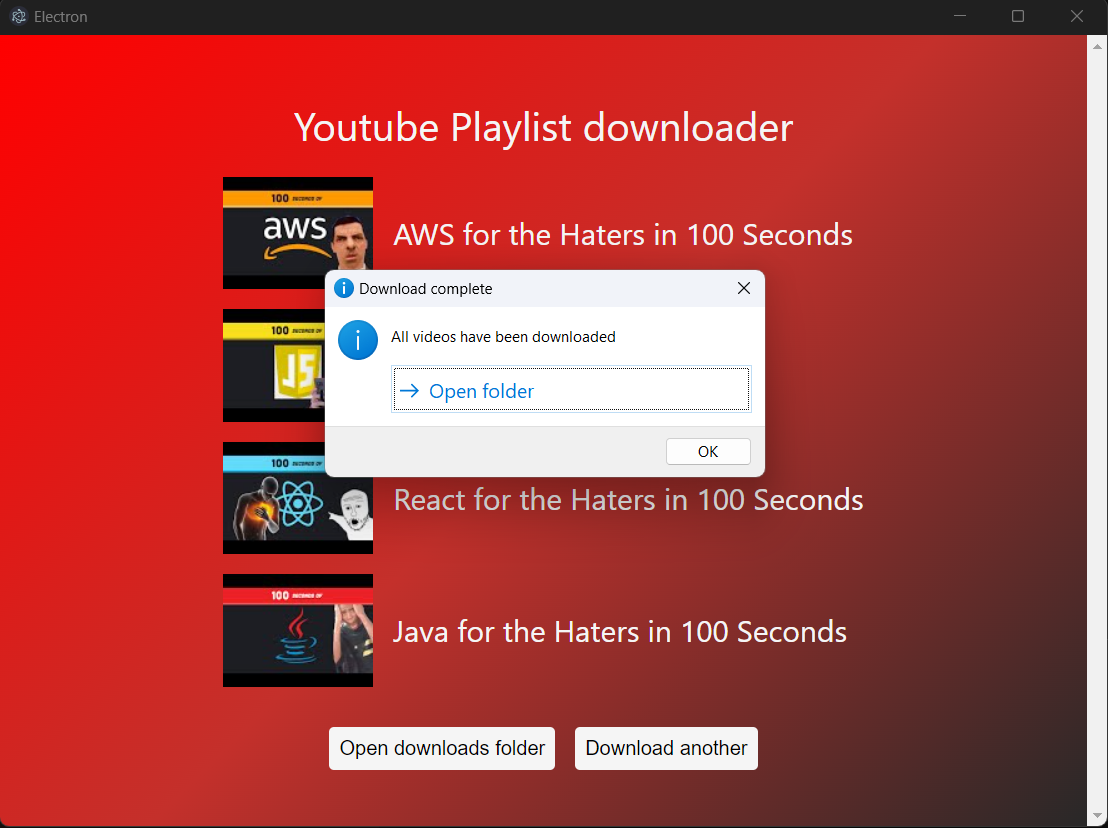Maximize the Electron window
1108x828 pixels.
(x=1018, y=16)
